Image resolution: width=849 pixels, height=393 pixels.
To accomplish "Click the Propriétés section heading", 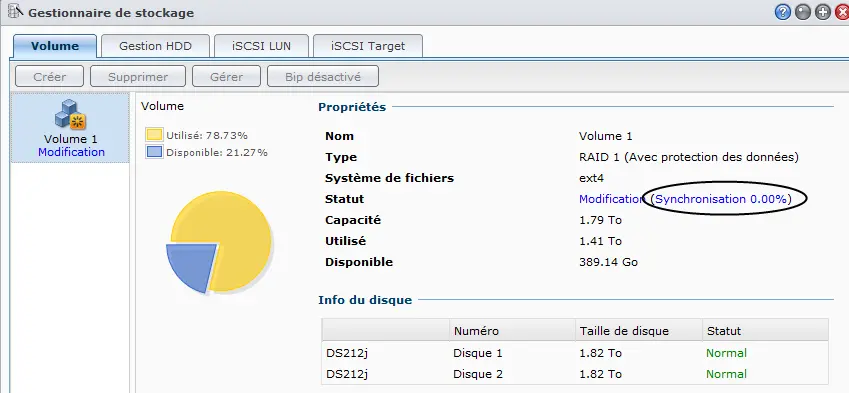I will (352, 107).
